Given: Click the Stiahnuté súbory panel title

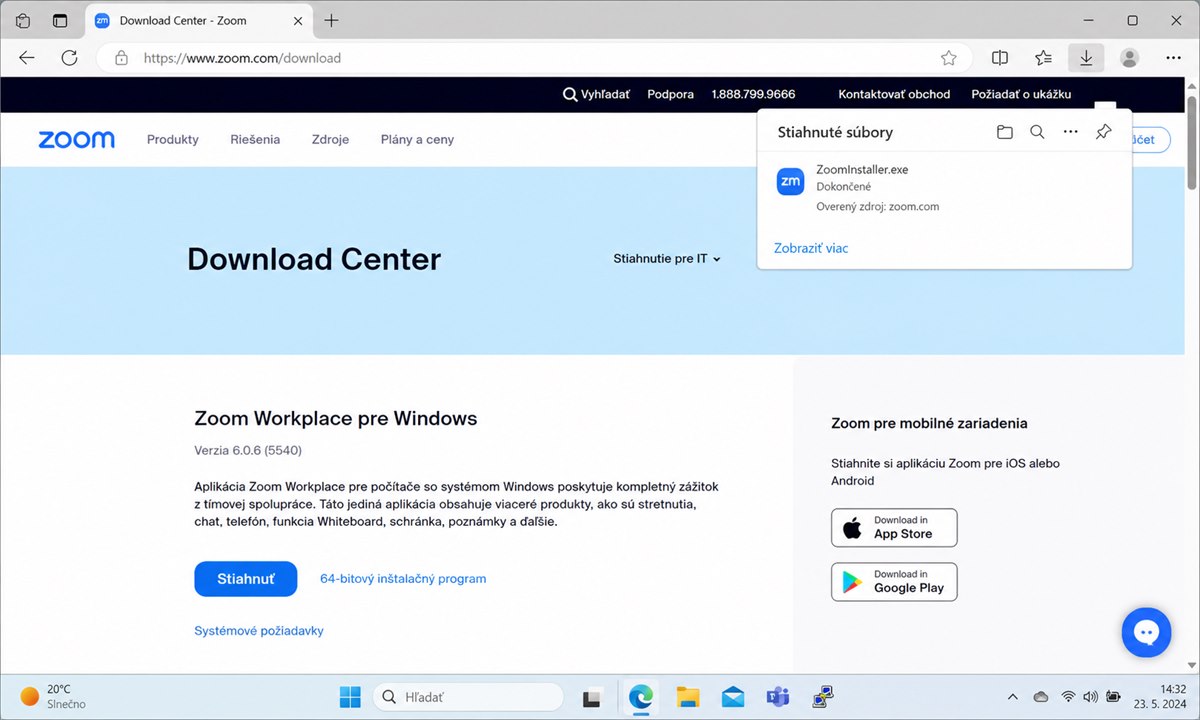Looking at the screenshot, I should click(x=835, y=132).
